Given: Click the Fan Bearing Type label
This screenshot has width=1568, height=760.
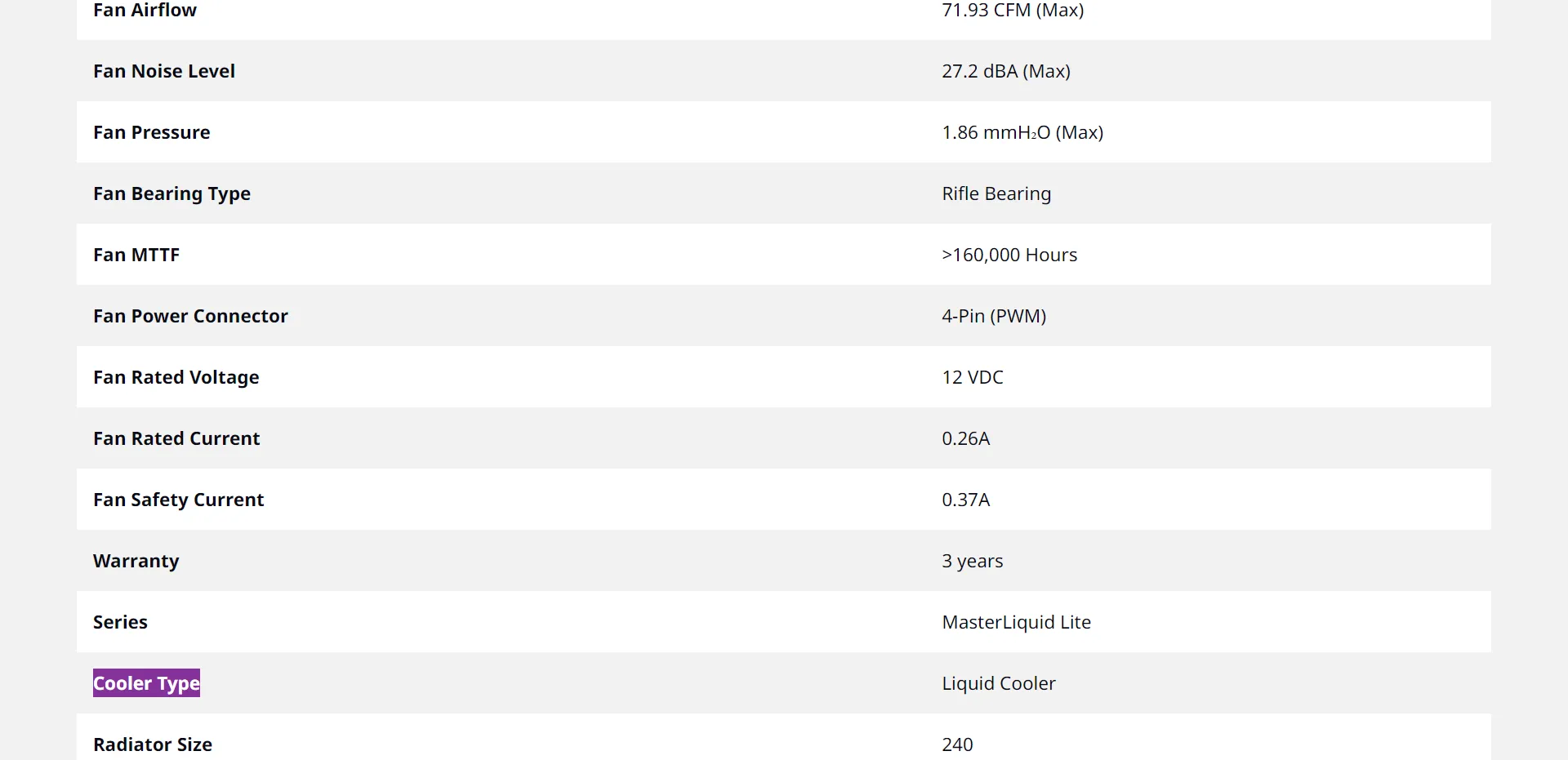Looking at the screenshot, I should 171,194.
